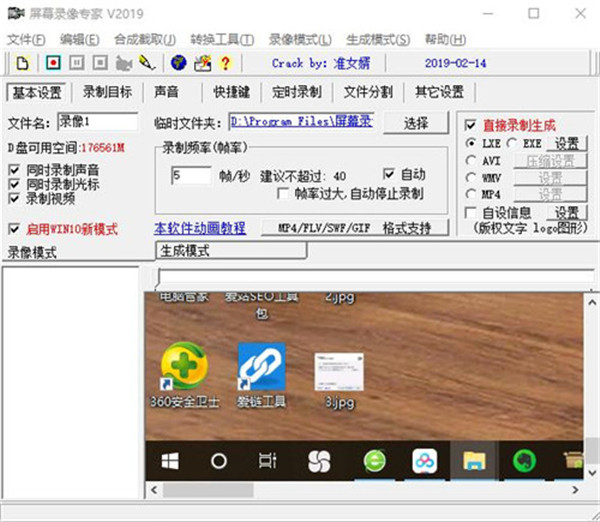
Task: Select the AVI output format radio button
Action: click(x=472, y=160)
